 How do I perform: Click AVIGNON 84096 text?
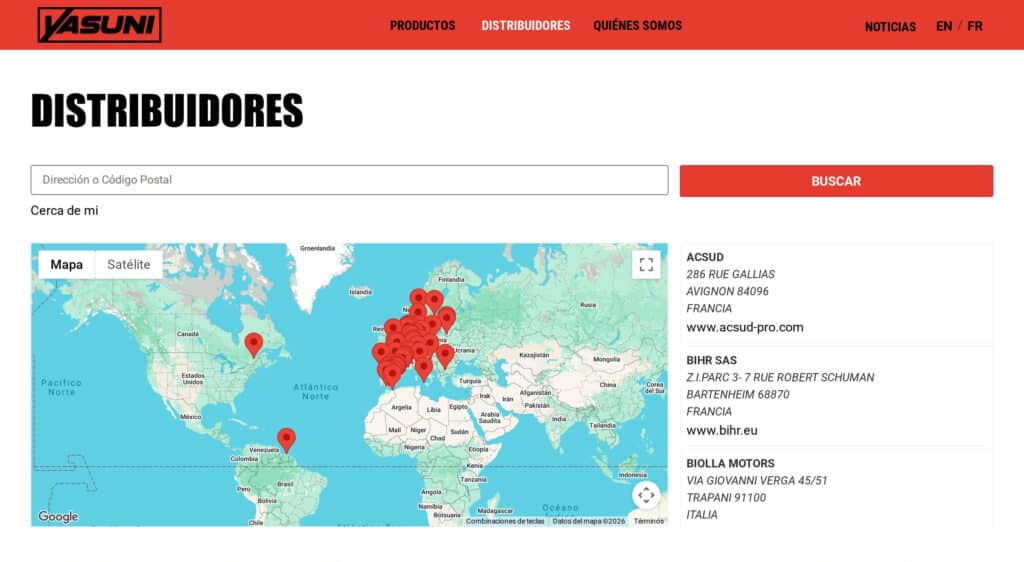[727, 291]
